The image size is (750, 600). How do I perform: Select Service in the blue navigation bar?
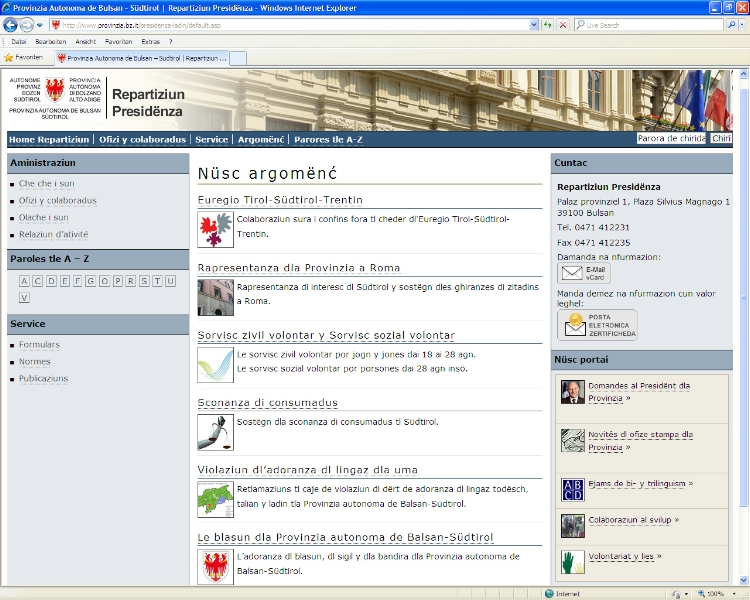click(211, 139)
